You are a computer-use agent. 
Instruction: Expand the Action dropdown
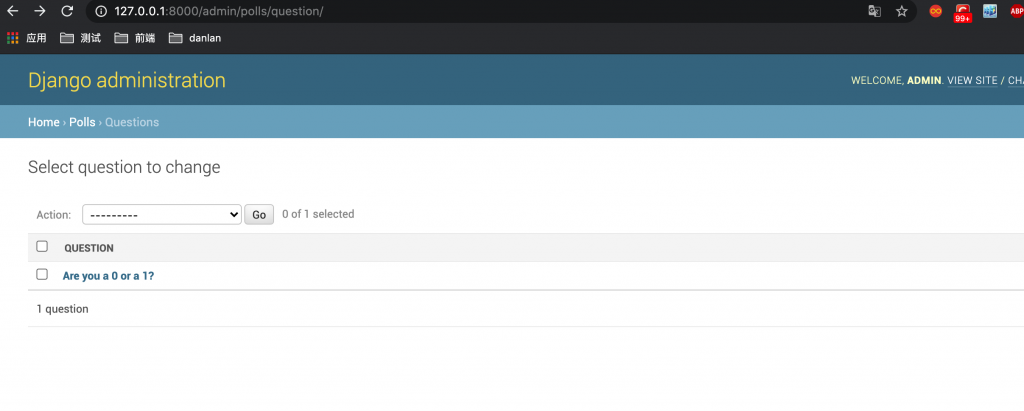click(x=161, y=214)
